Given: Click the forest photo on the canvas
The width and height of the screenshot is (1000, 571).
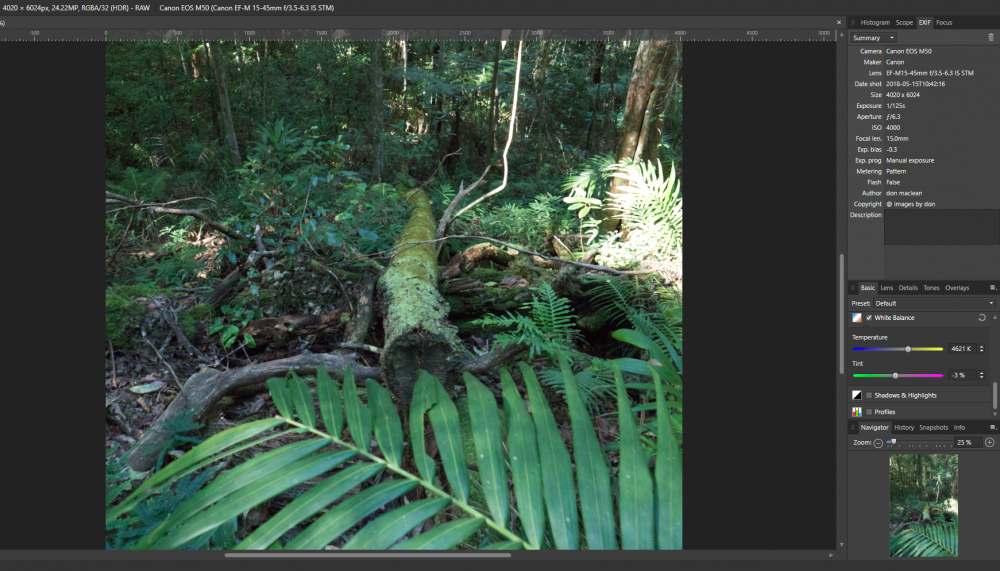Looking at the screenshot, I should tap(393, 295).
